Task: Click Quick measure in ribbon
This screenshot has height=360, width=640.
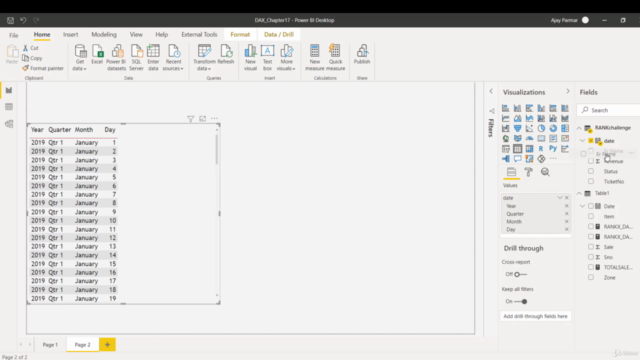Action: point(336,58)
